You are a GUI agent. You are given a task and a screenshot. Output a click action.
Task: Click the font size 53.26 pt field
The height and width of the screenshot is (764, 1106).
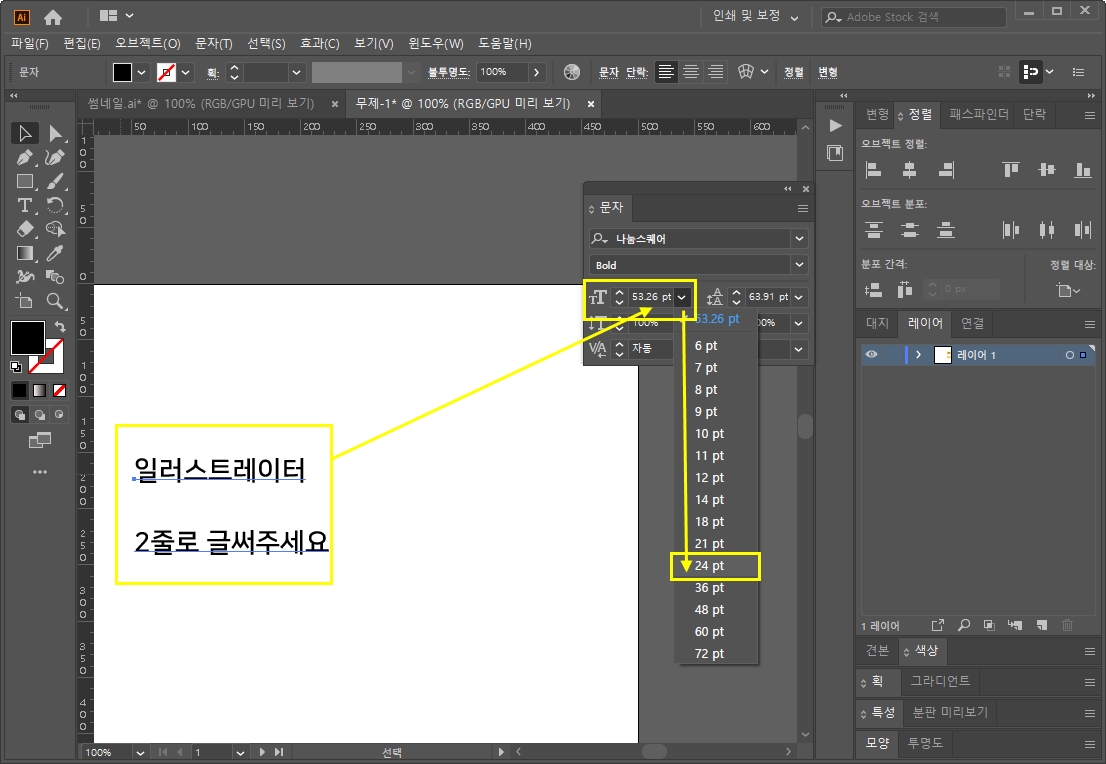(651, 297)
